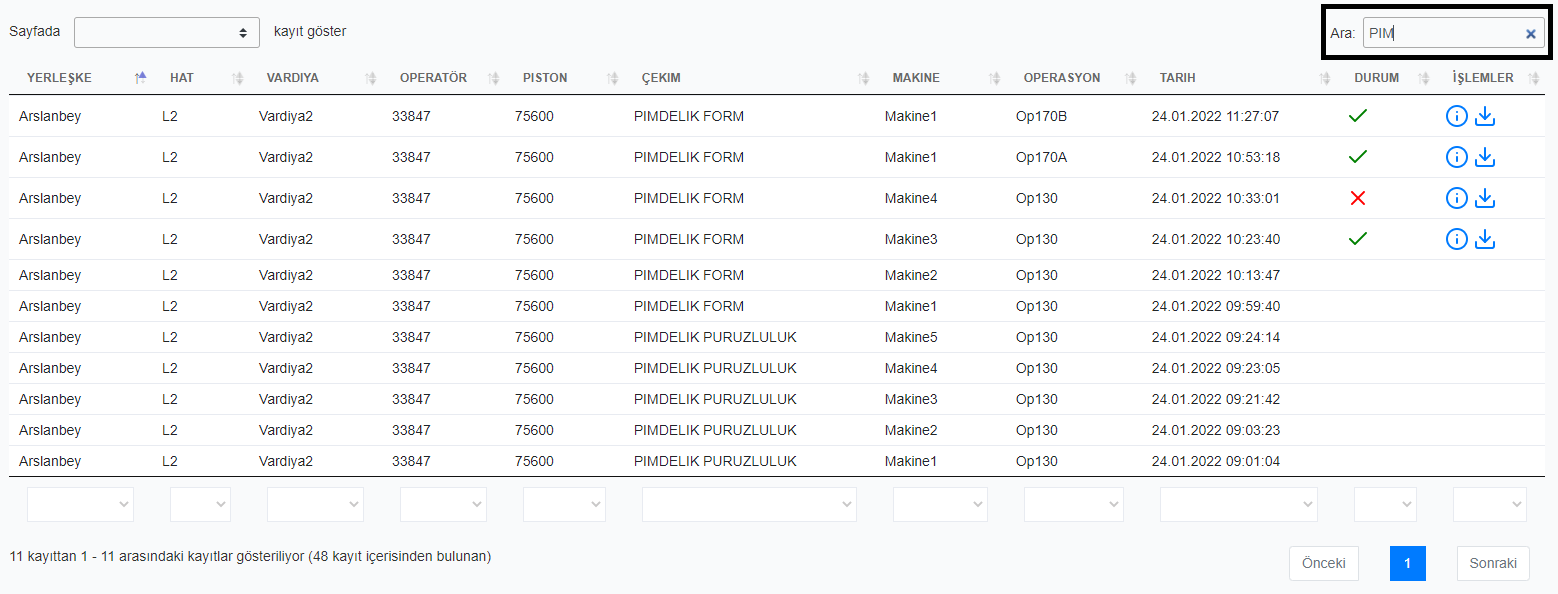
Task: Go to the next page with Sonraki
Action: click(x=1492, y=563)
